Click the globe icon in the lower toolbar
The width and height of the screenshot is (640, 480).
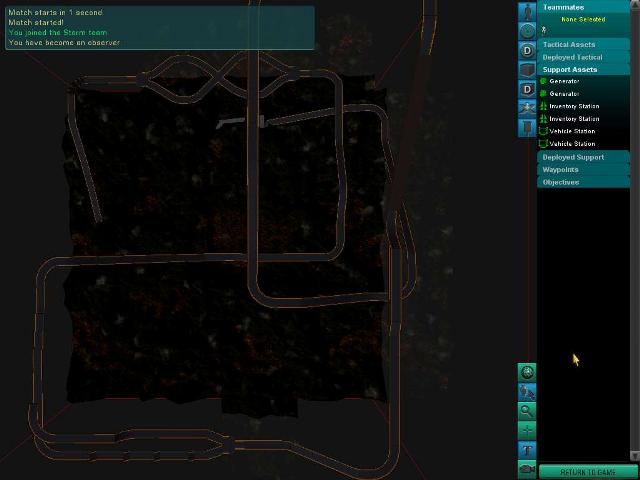click(527, 372)
